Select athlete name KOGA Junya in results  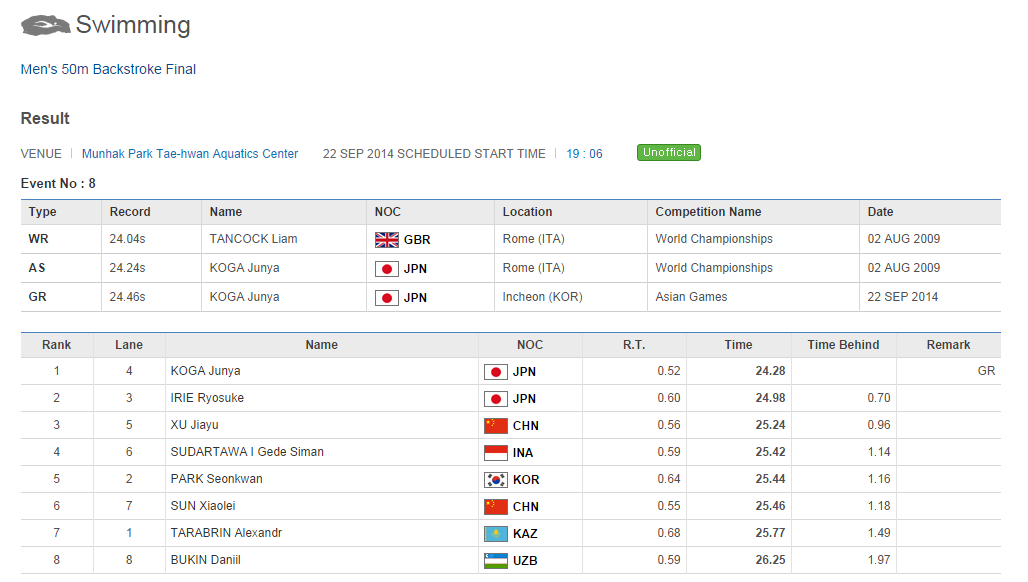(205, 371)
